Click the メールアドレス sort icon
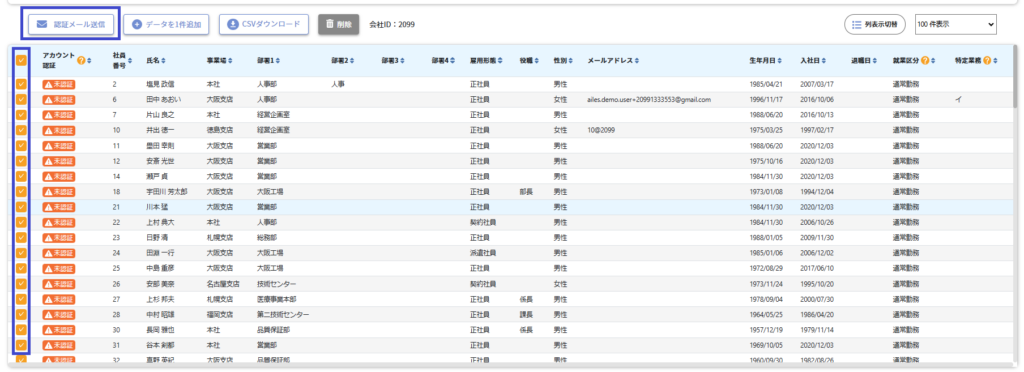 tap(636, 61)
